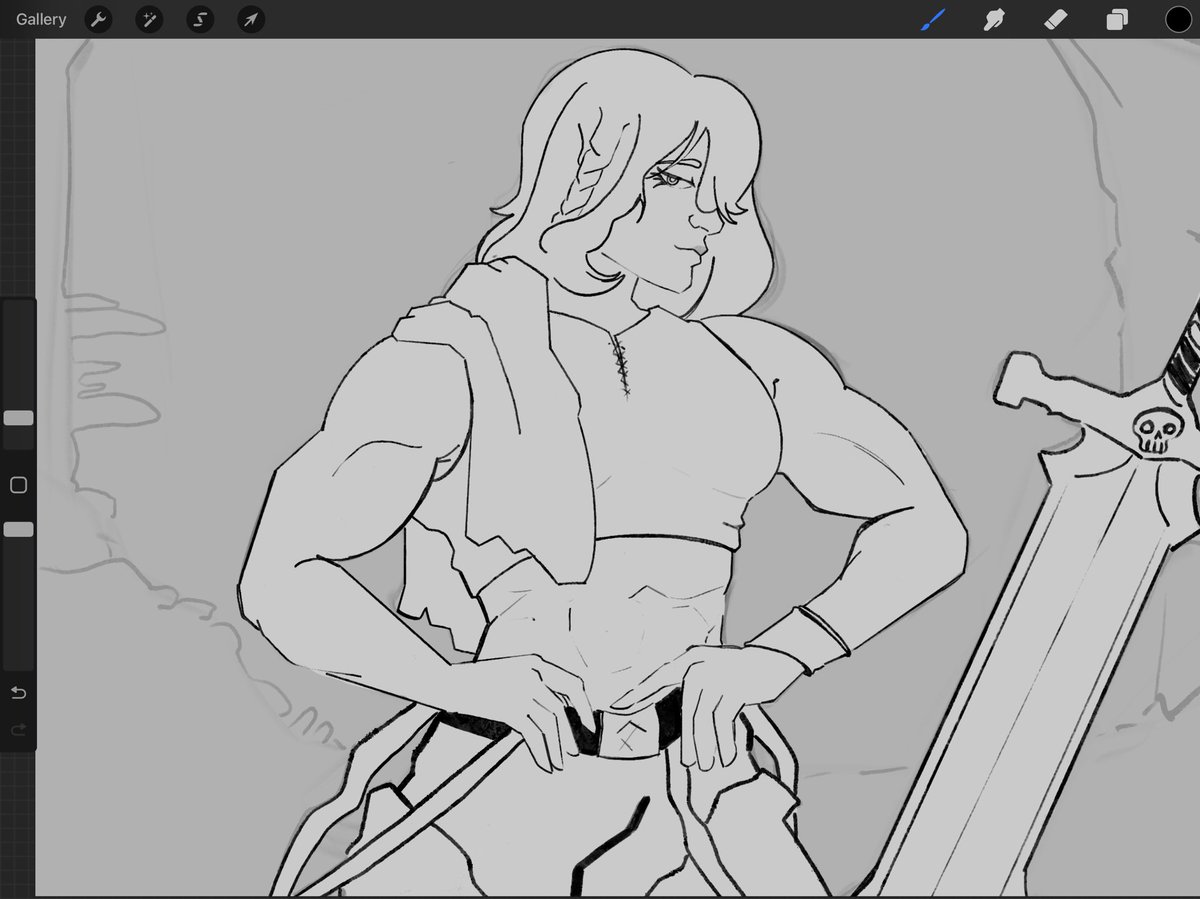Adjust the brush opacity slider

coord(18,529)
